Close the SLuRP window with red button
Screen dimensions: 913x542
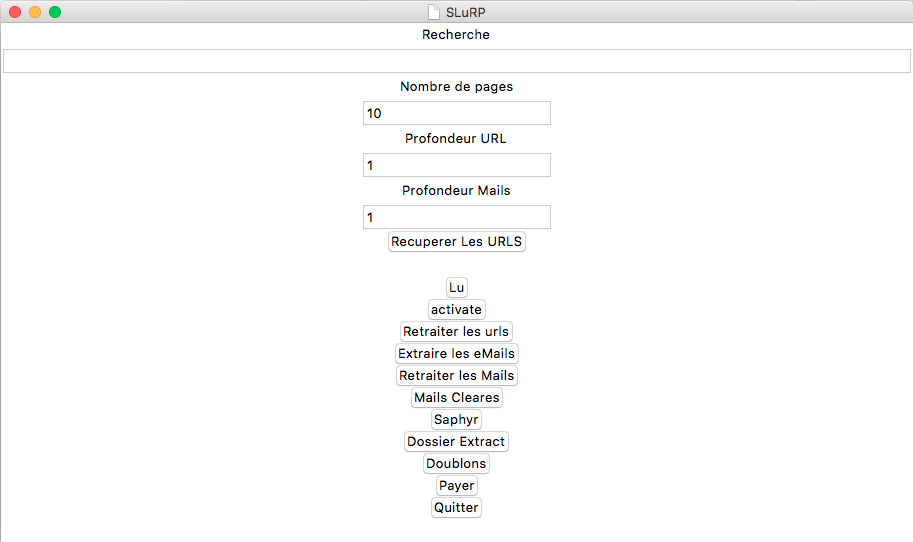coord(15,12)
